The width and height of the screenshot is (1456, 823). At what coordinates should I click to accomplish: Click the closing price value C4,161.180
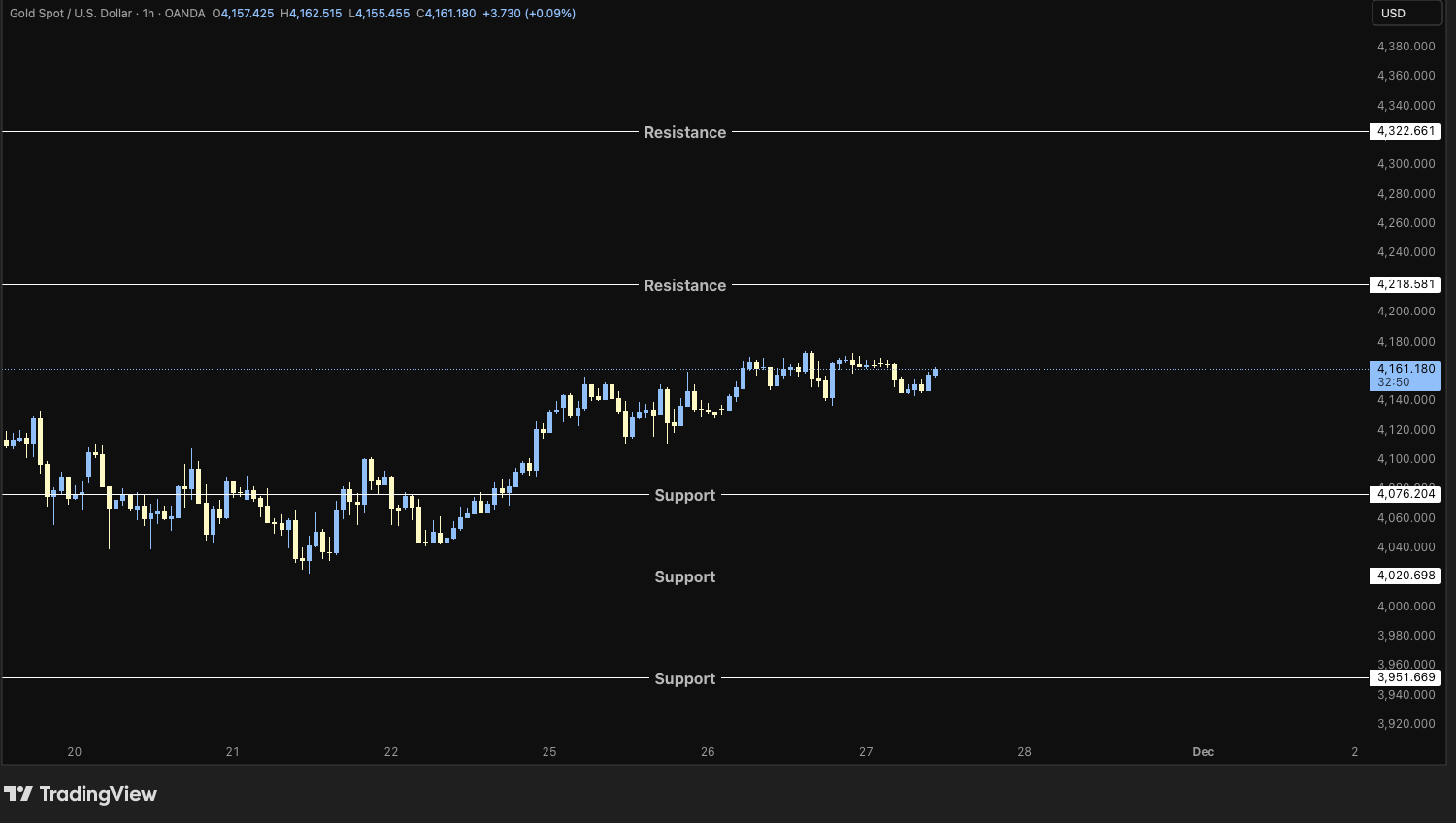point(447,14)
